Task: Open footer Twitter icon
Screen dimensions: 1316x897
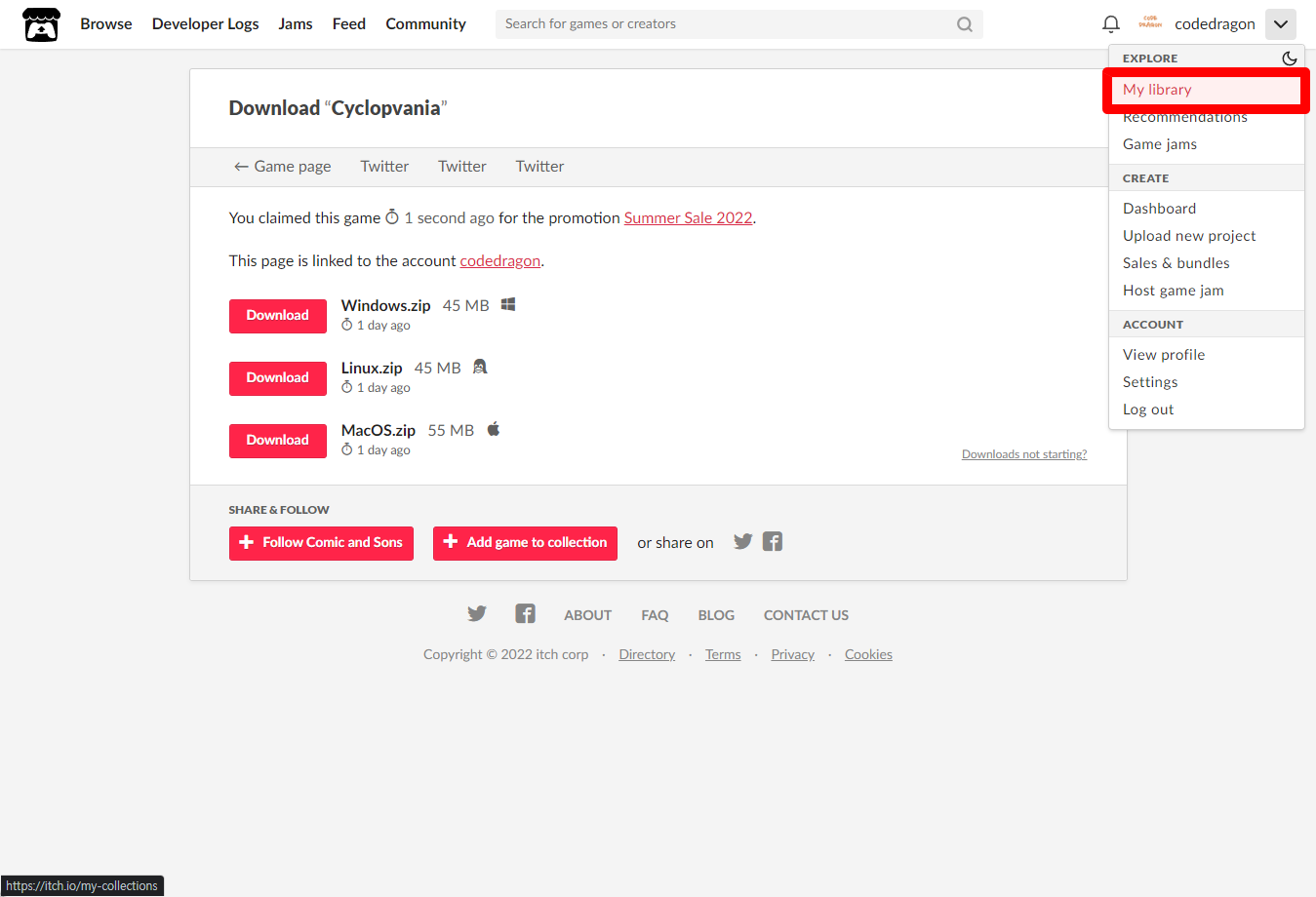Action: click(x=477, y=613)
